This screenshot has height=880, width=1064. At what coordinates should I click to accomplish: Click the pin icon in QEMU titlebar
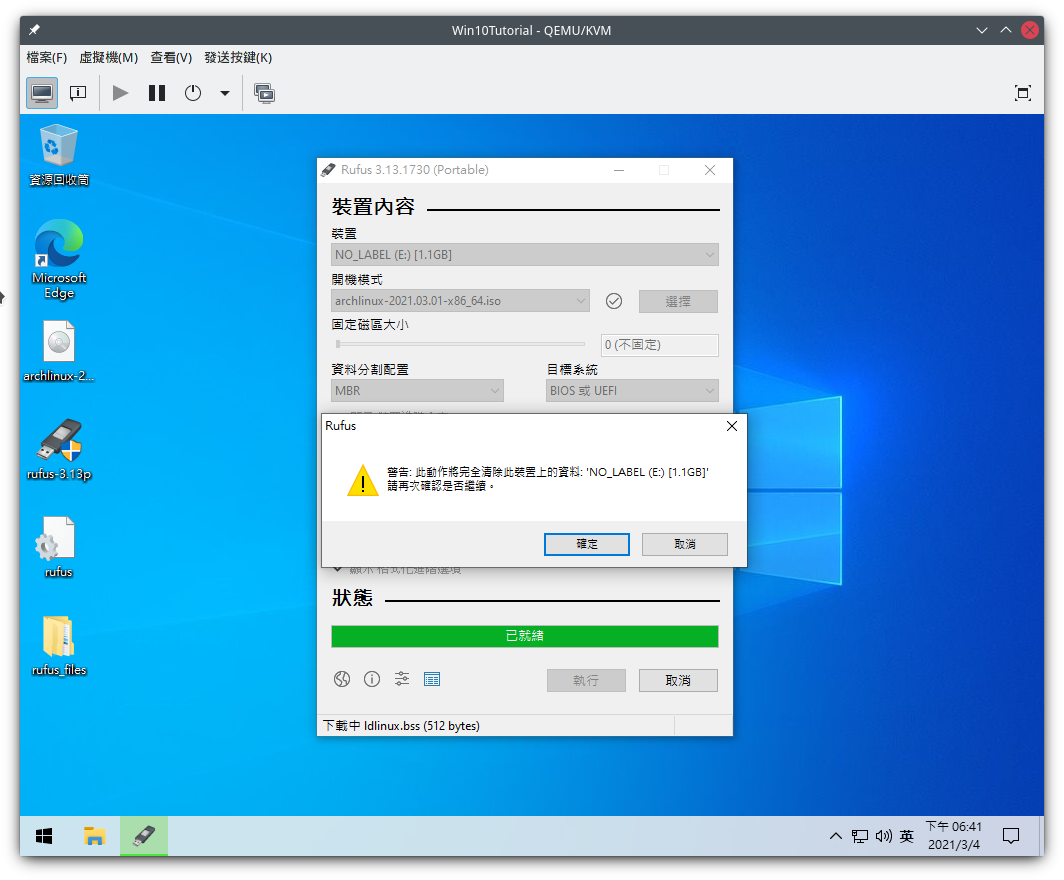(x=34, y=30)
